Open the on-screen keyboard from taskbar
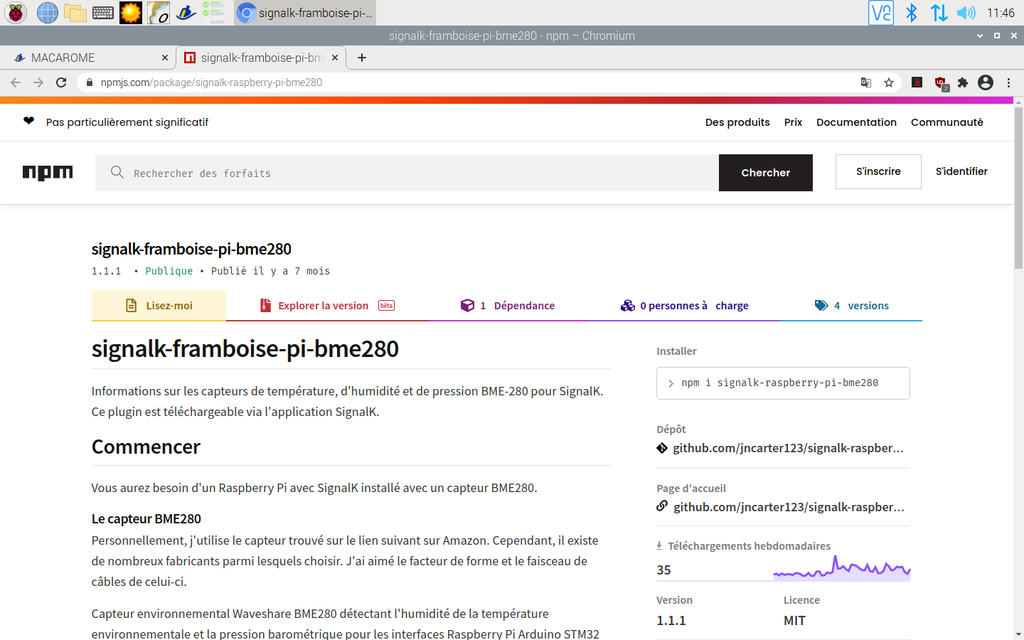The height and width of the screenshot is (640, 1024). (103, 12)
